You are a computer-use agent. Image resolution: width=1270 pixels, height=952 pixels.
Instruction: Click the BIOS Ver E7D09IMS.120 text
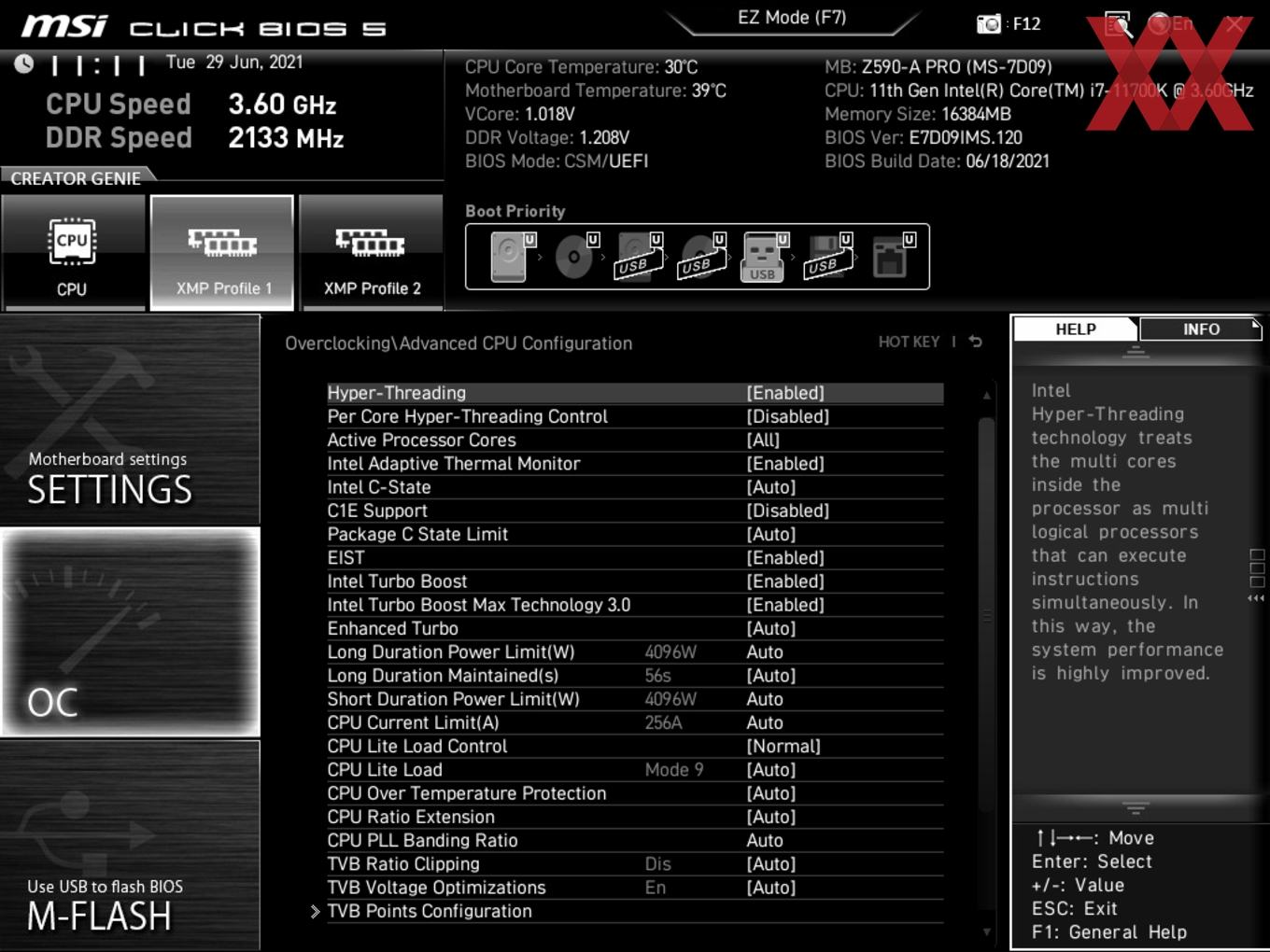click(x=924, y=137)
